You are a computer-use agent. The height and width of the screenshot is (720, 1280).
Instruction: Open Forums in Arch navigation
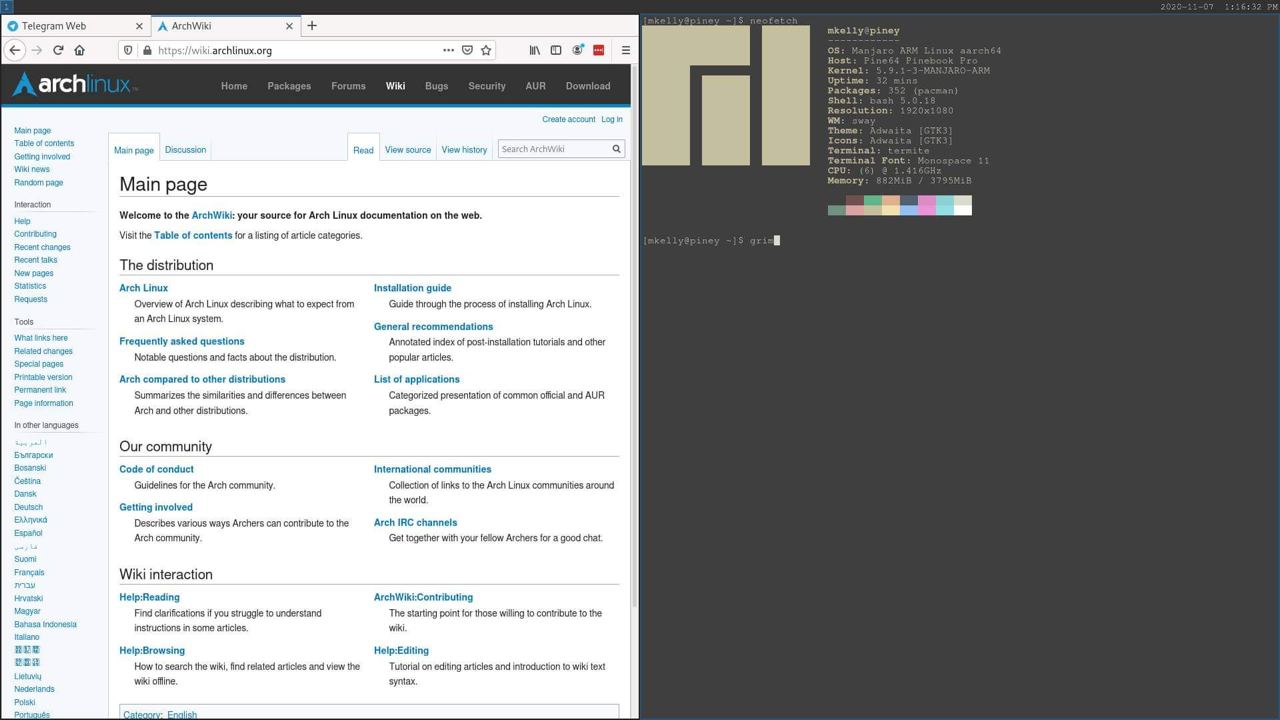click(348, 86)
